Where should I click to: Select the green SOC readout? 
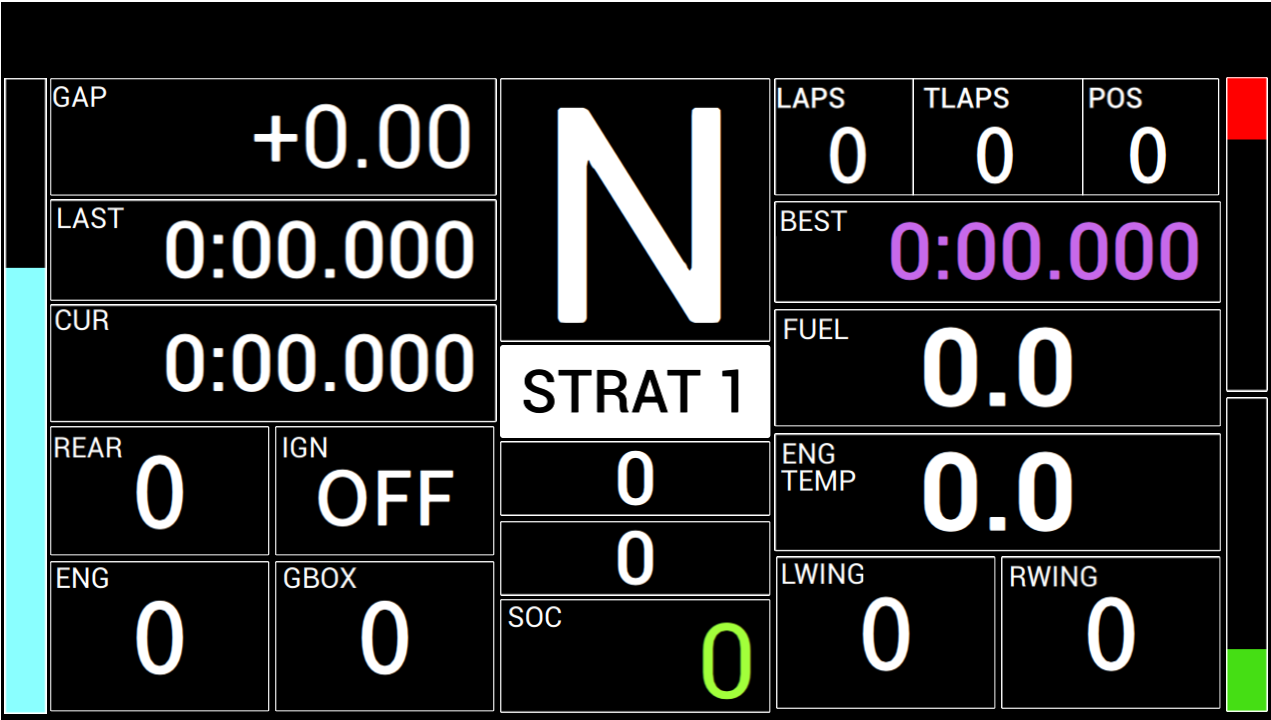click(x=635, y=656)
